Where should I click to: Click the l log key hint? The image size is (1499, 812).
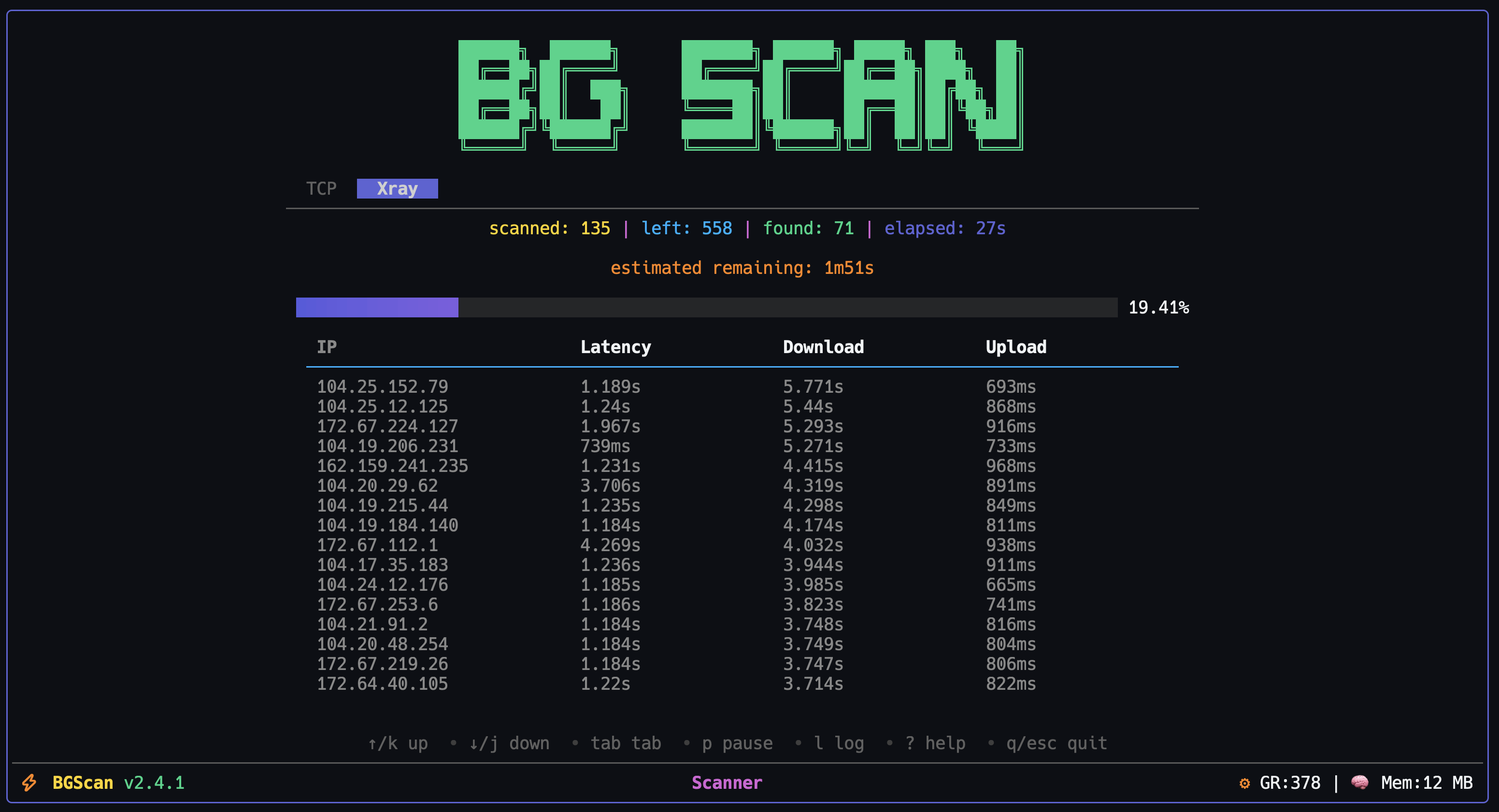(x=839, y=743)
